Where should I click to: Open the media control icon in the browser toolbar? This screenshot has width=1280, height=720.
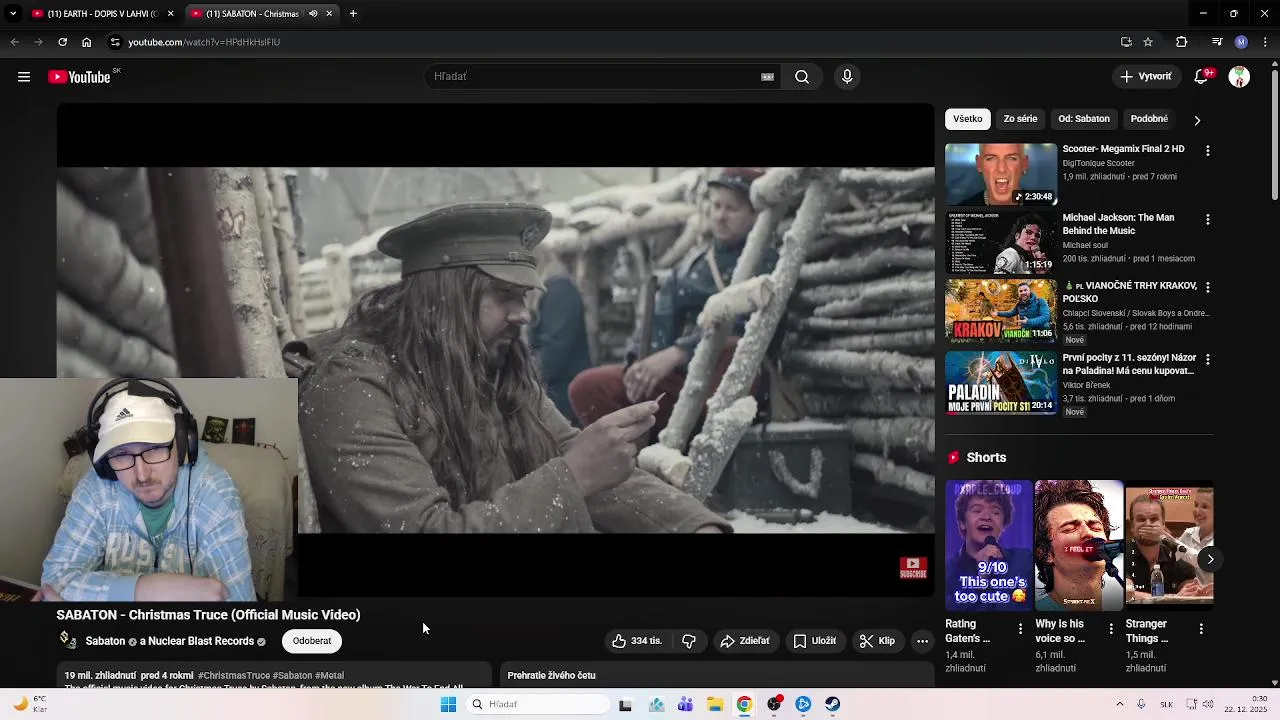[x=1217, y=42]
